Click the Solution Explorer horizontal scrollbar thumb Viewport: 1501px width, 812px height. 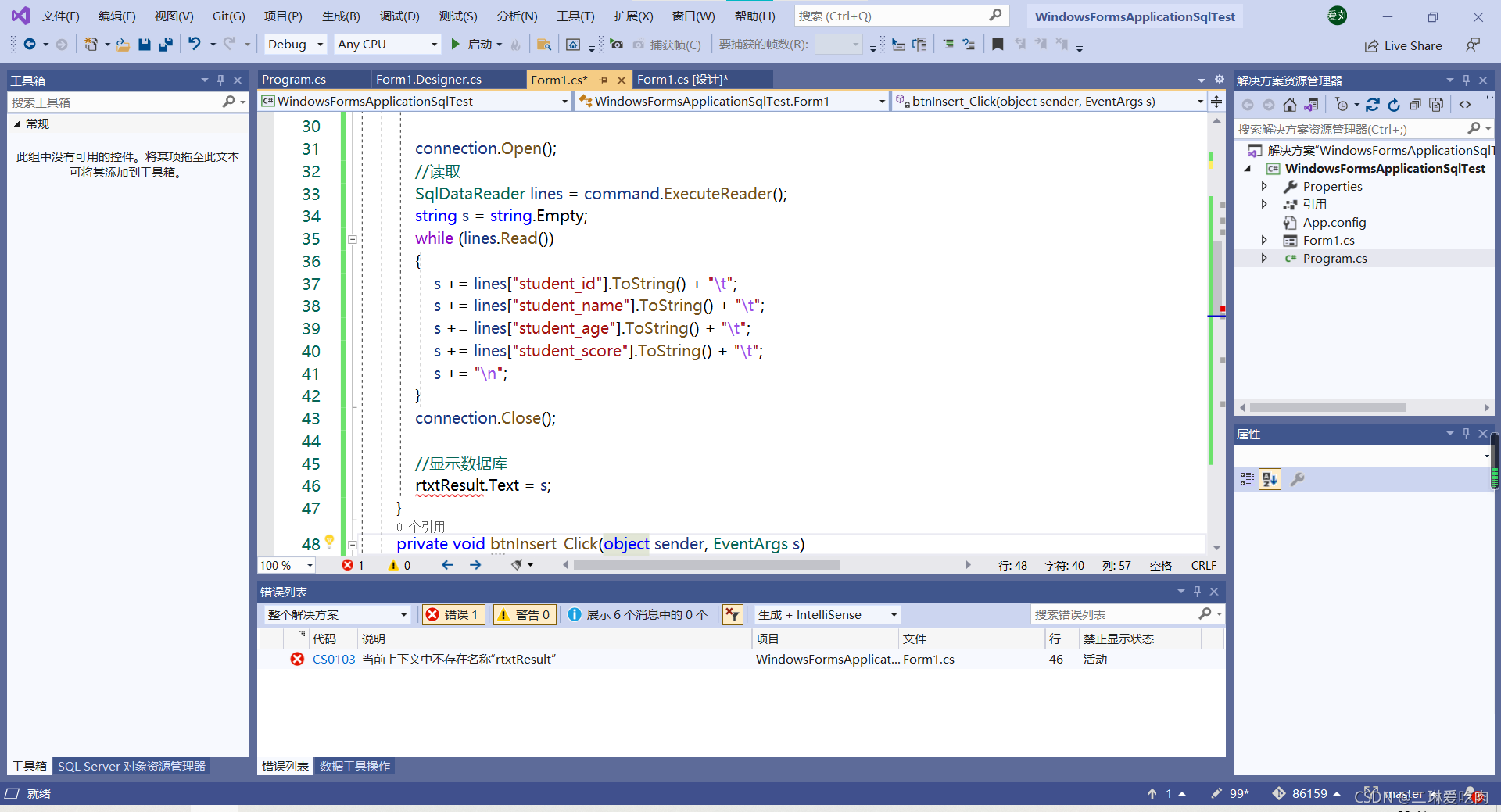point(1327,407)
